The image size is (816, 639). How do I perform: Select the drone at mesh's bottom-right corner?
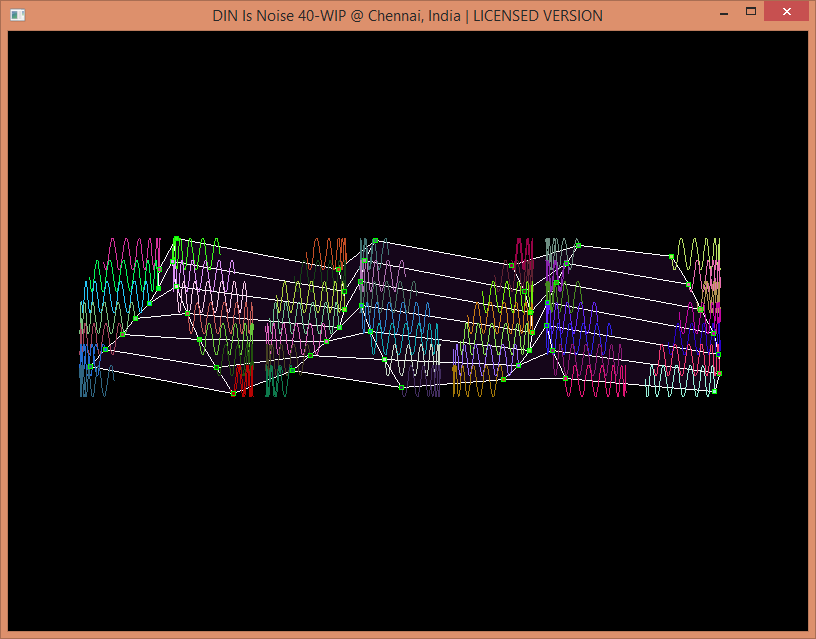[714, 391]
